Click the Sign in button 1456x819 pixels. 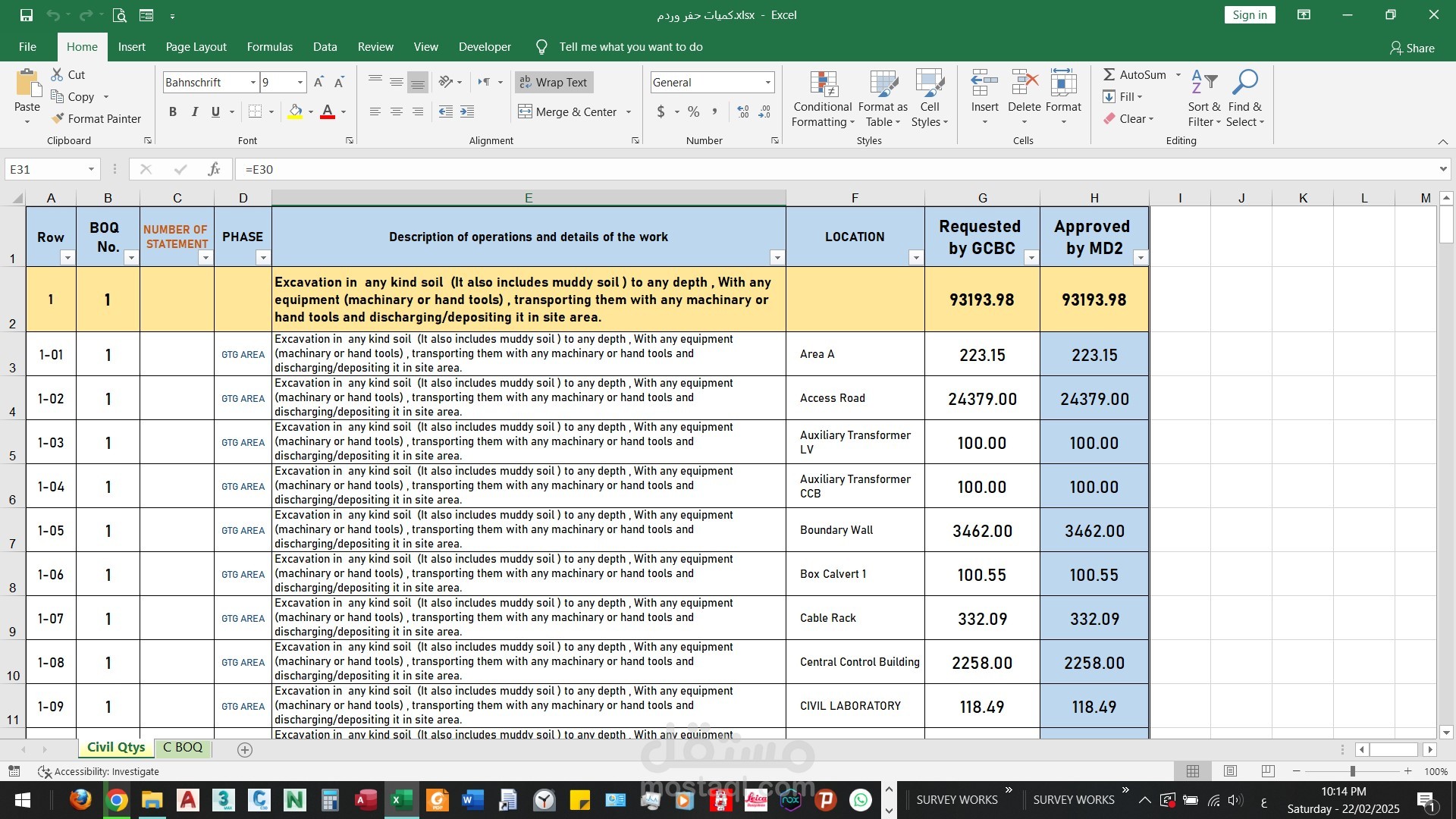[x=1250, y=15]
